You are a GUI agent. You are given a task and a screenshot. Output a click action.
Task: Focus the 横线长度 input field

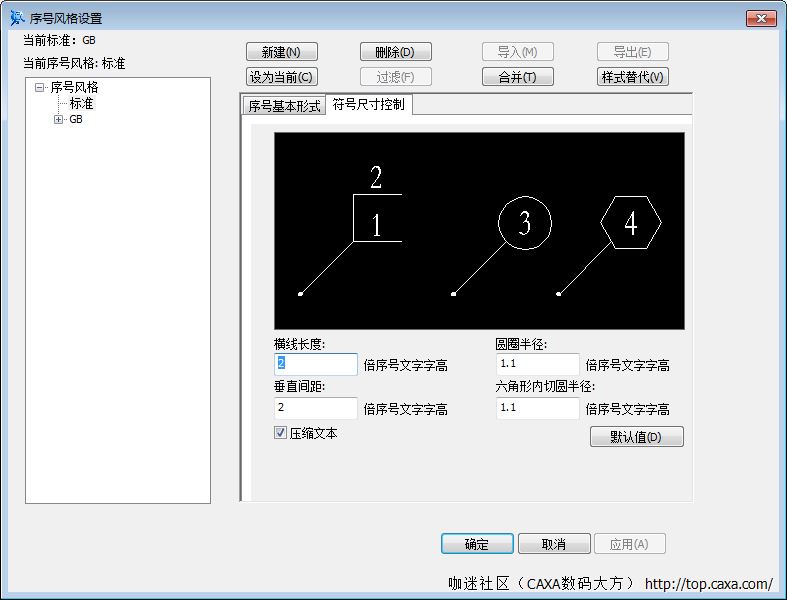(x=315, y=364)
